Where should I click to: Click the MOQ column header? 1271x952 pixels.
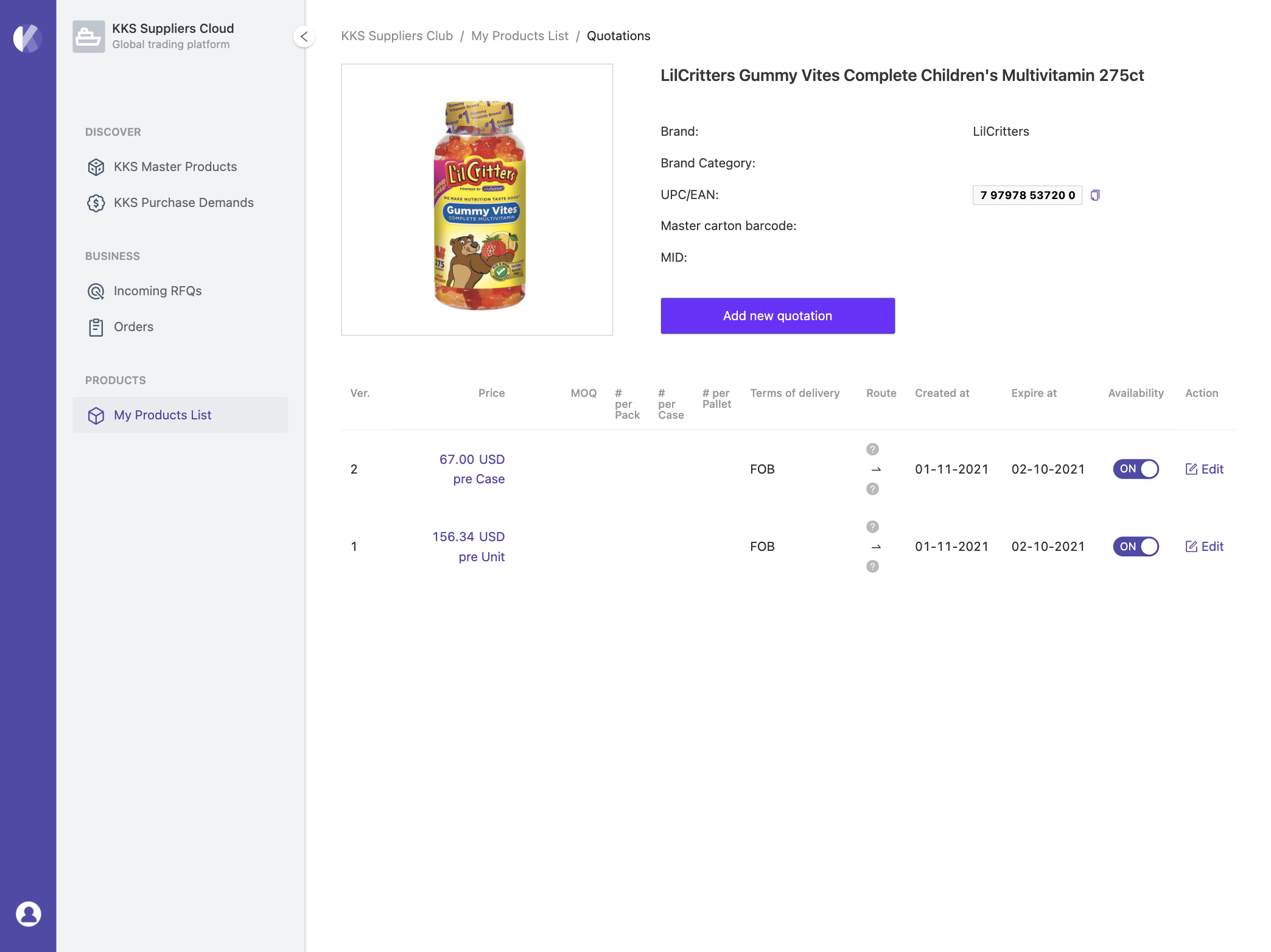tap(584, 393)
